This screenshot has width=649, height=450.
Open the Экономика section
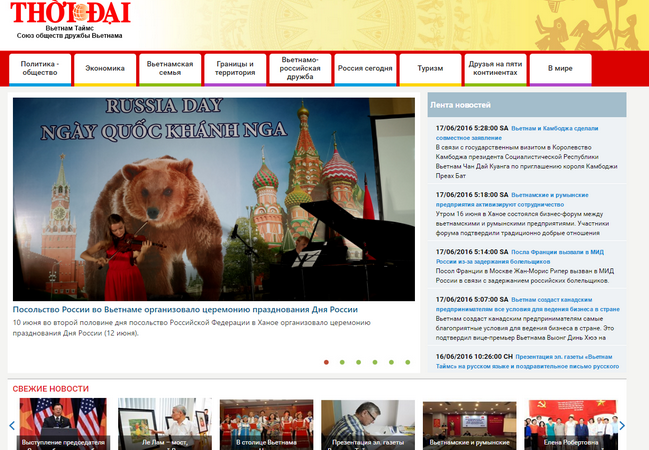[104, 69]
